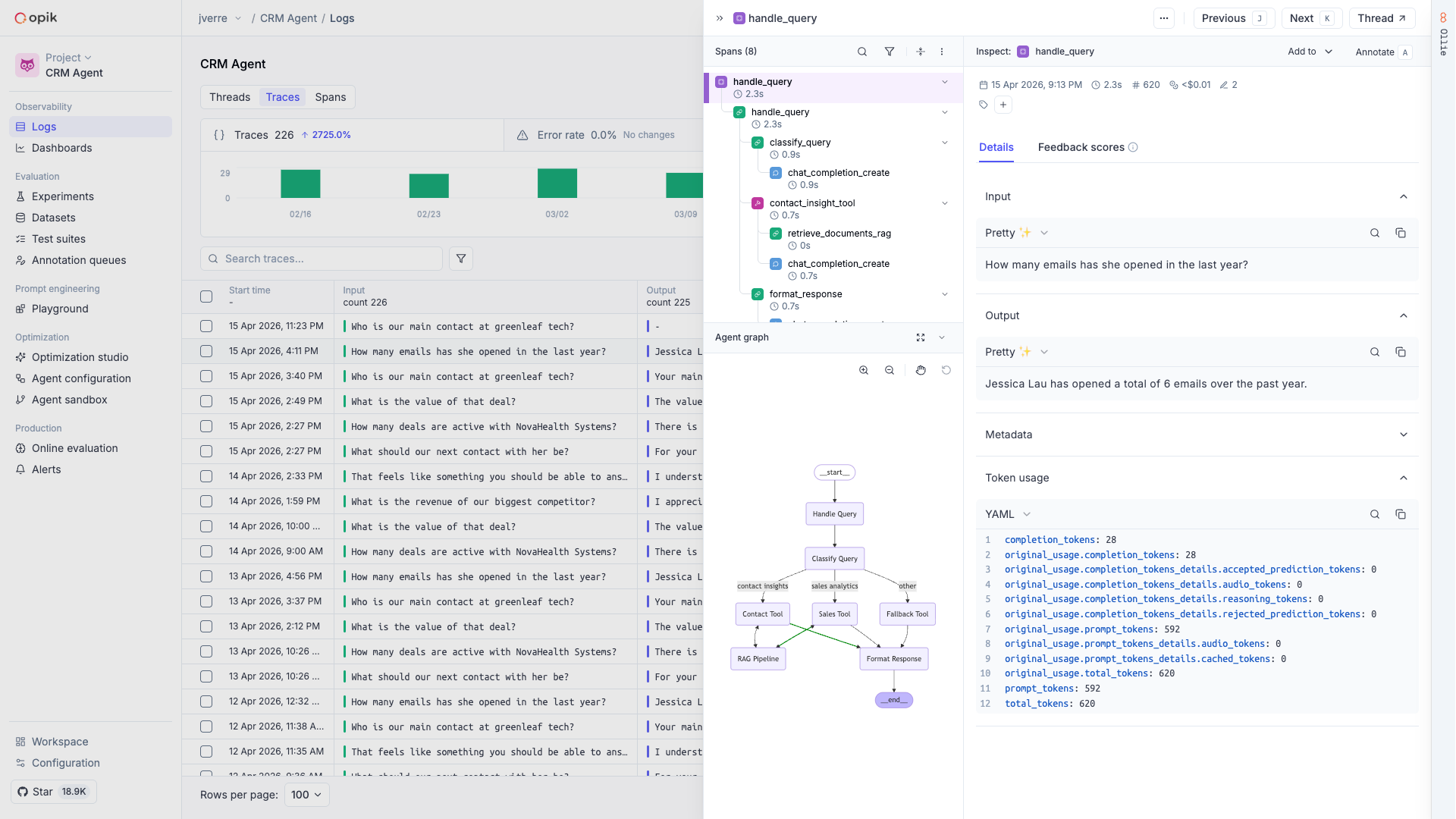Image resolution: width=1456 pixels, height=819 pixels.
Task: Tick the checkbox for the 2:49 PM trace
Action: tap(206, 400)
